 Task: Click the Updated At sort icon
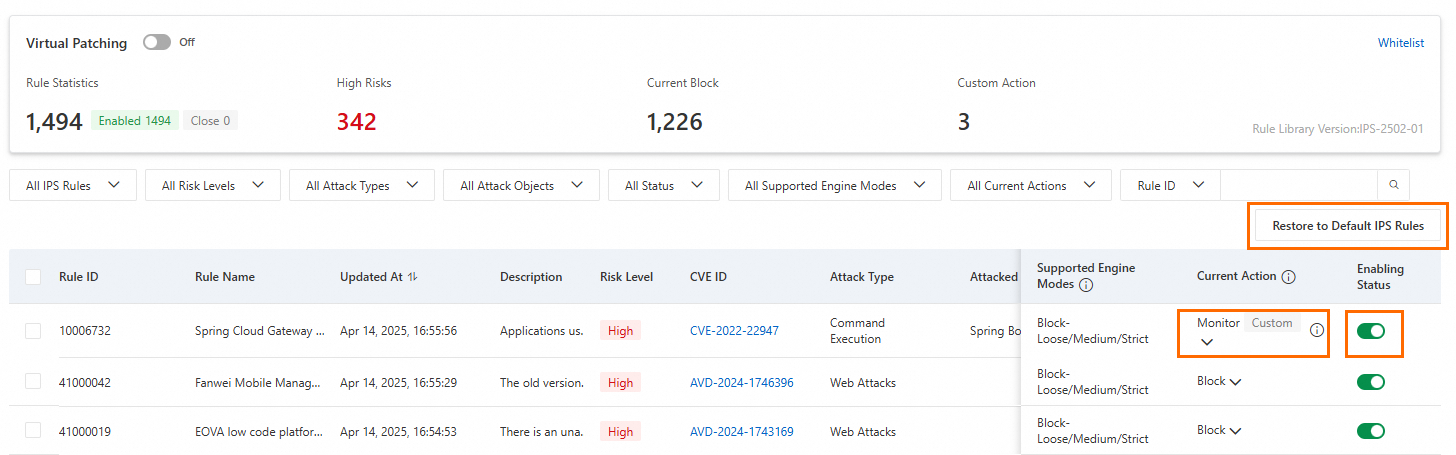coord(413,277)
